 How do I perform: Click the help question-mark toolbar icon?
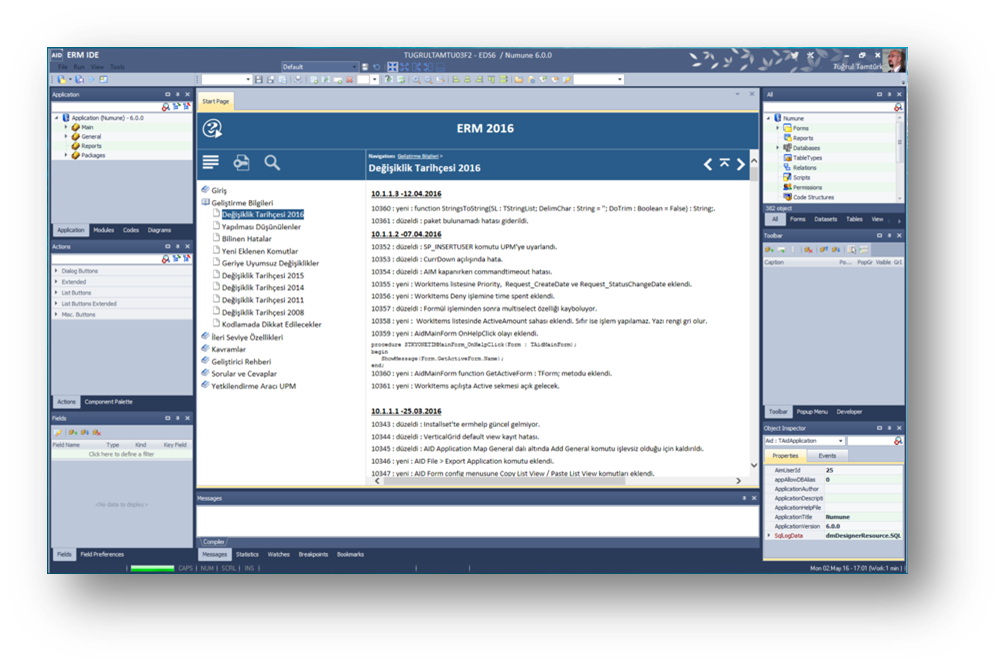(x=388, y=79)
